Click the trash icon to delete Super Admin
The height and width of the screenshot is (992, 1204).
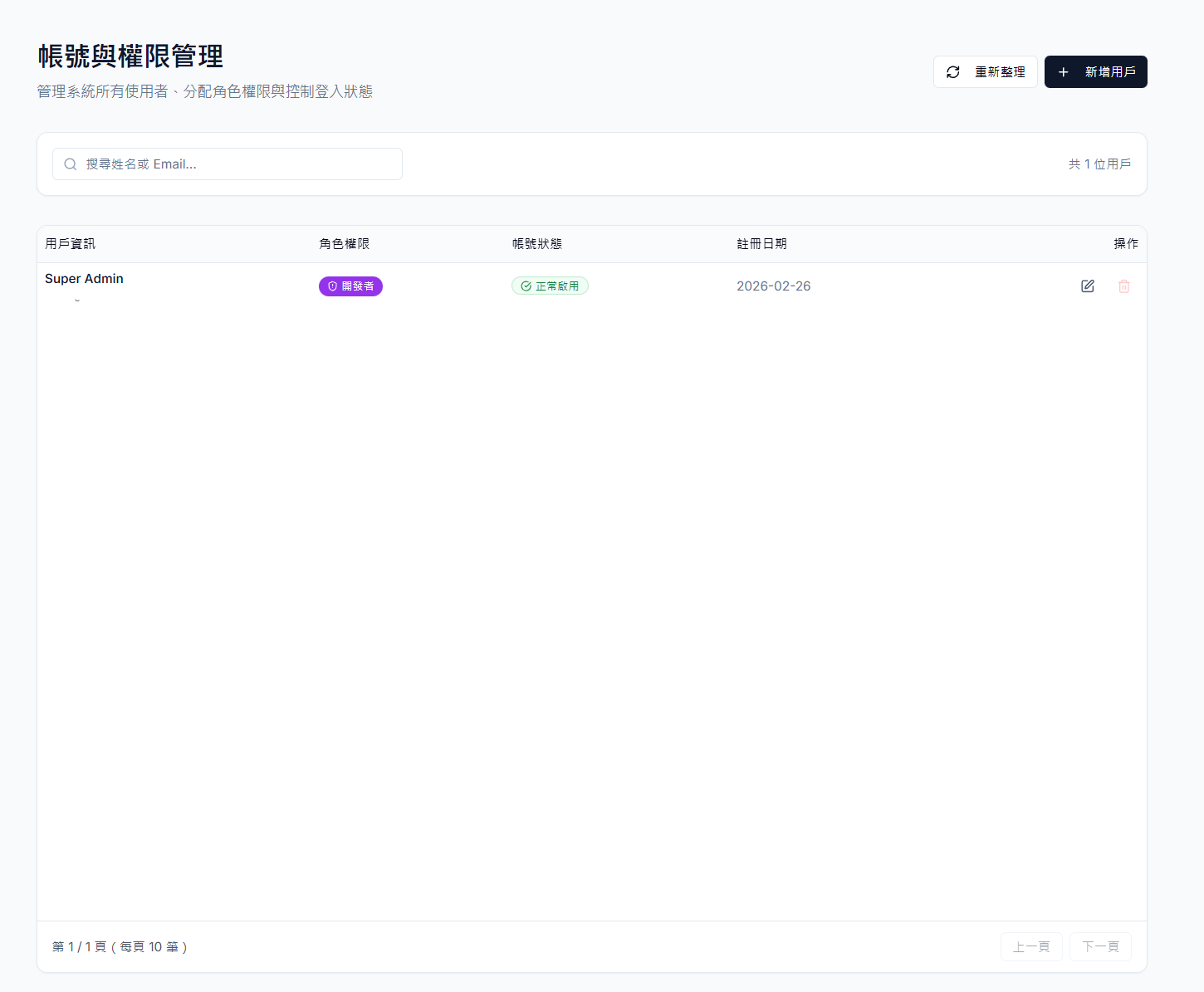point(1123,286)
